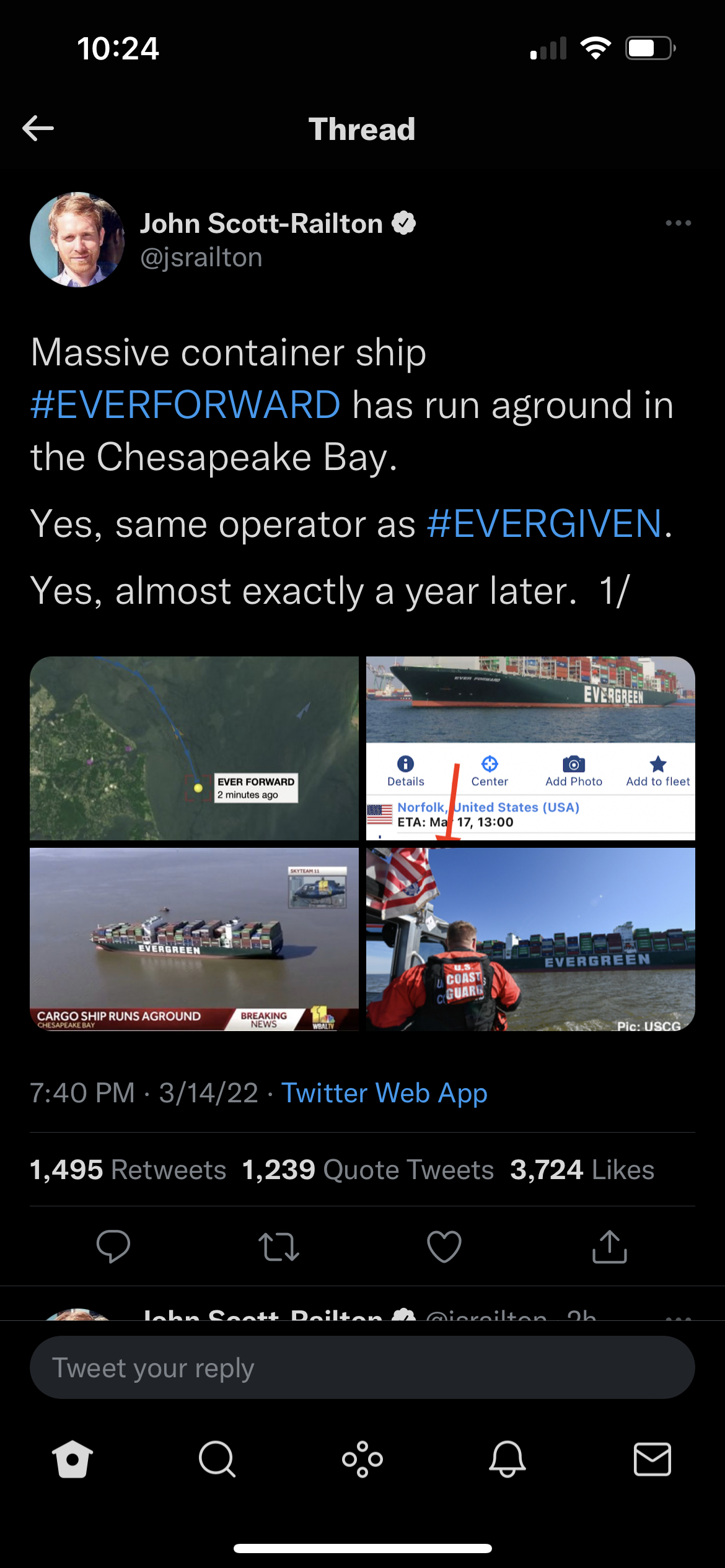Image resolution: width=725 pixels, height=1568 pixels.
Task: Tap the share upload icon
Action: point(610,1246)
